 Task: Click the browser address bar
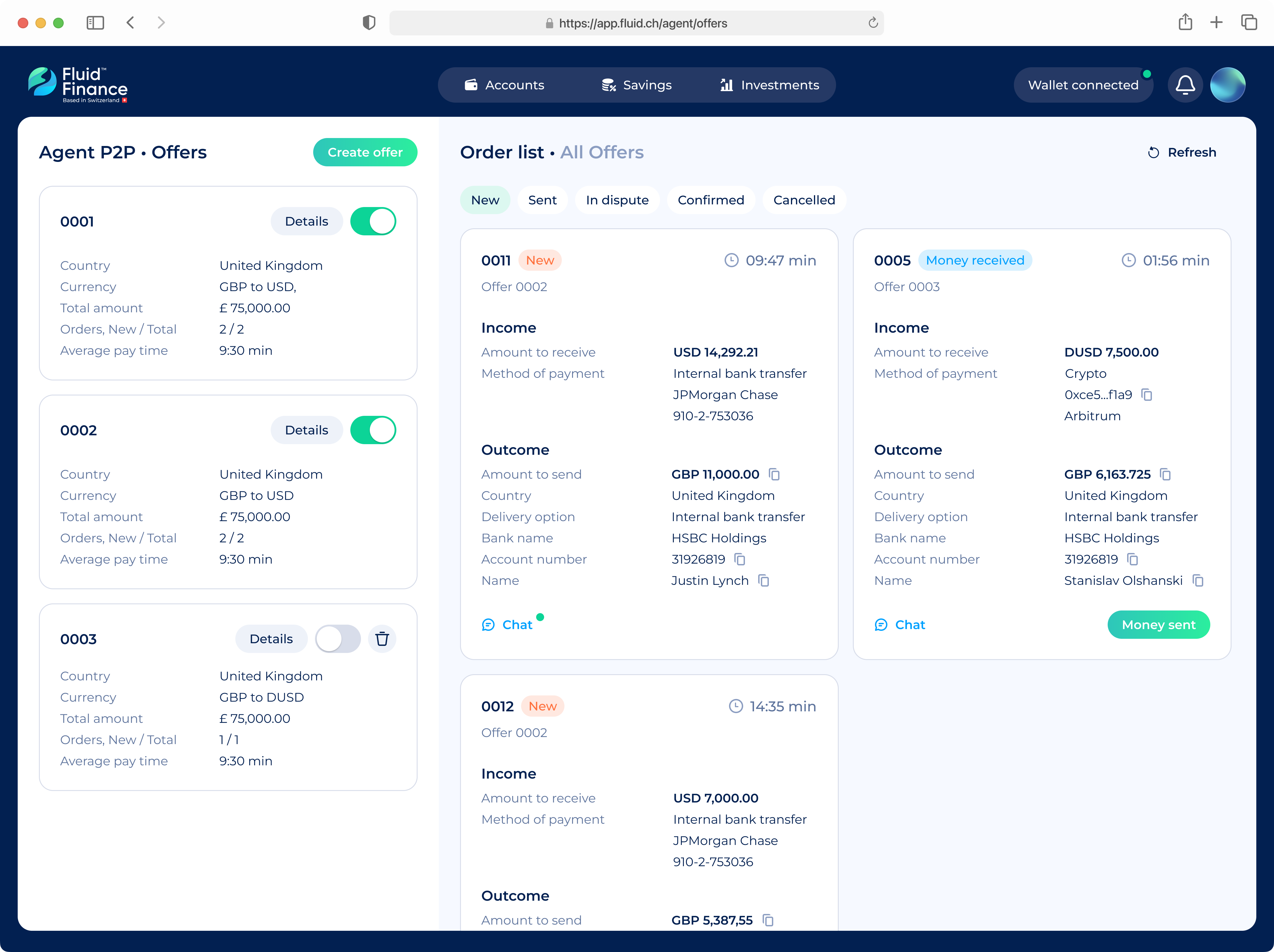636,23
